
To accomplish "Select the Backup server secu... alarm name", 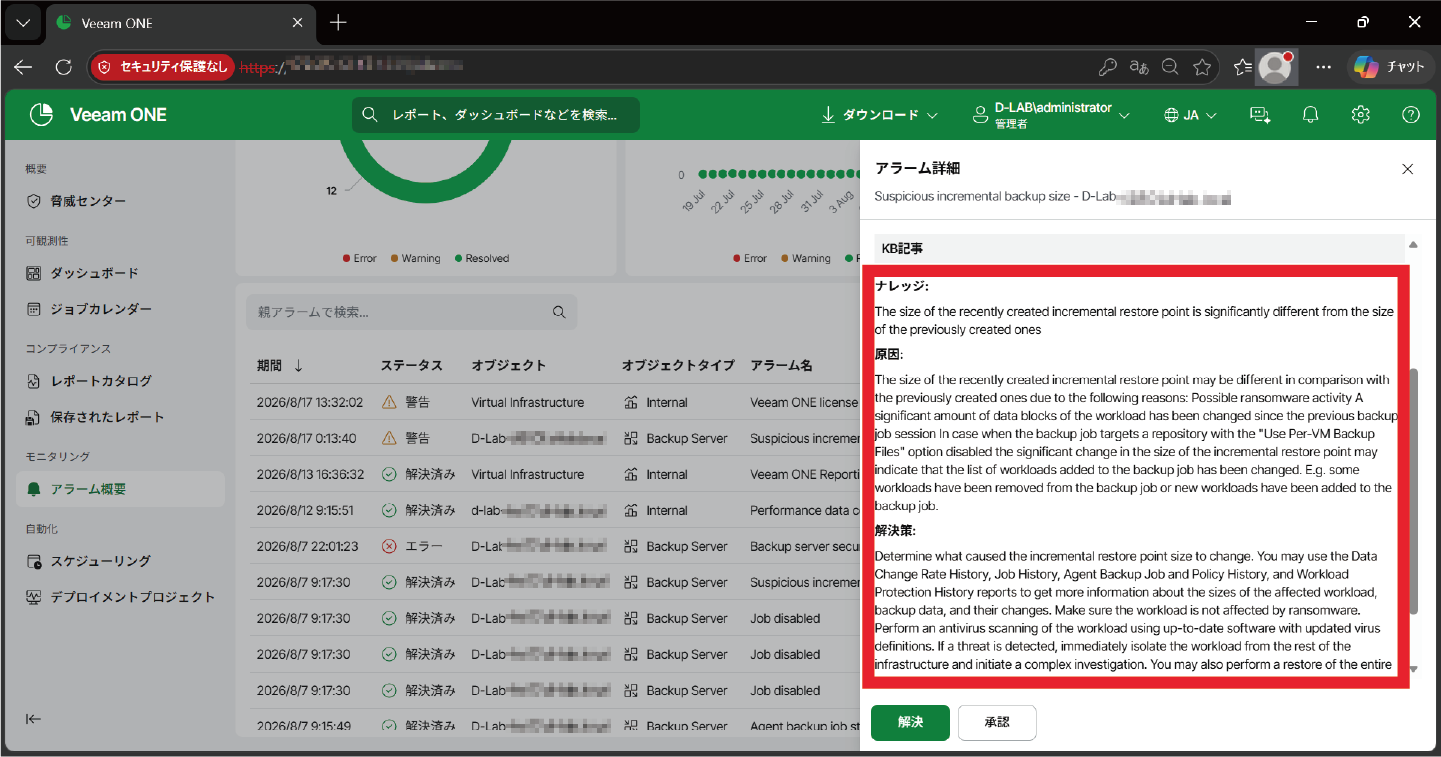I will tap(804, 546).
